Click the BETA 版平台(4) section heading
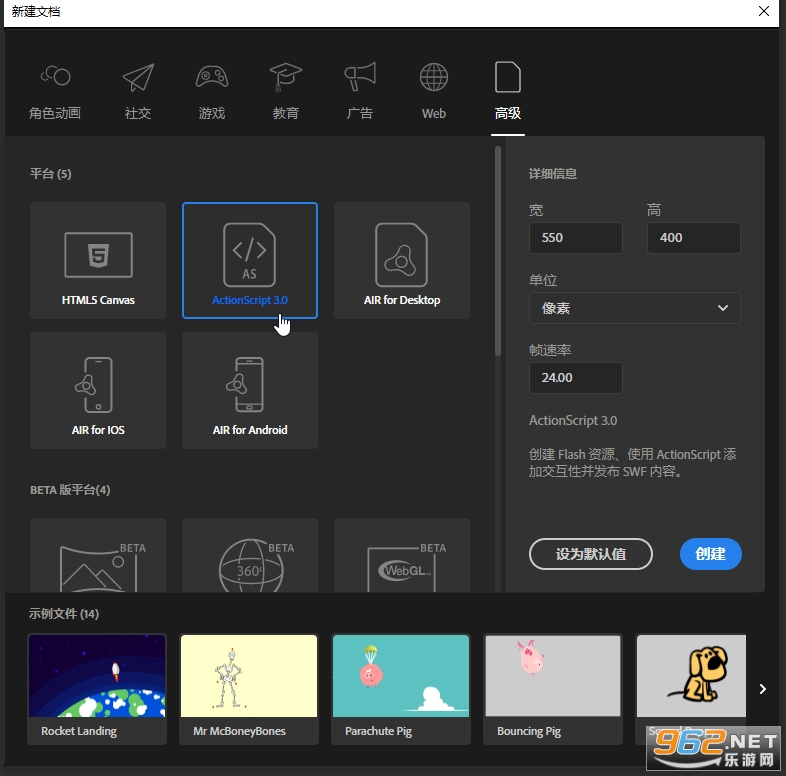This screenshot has height=776, width=786. coord(70,490)
